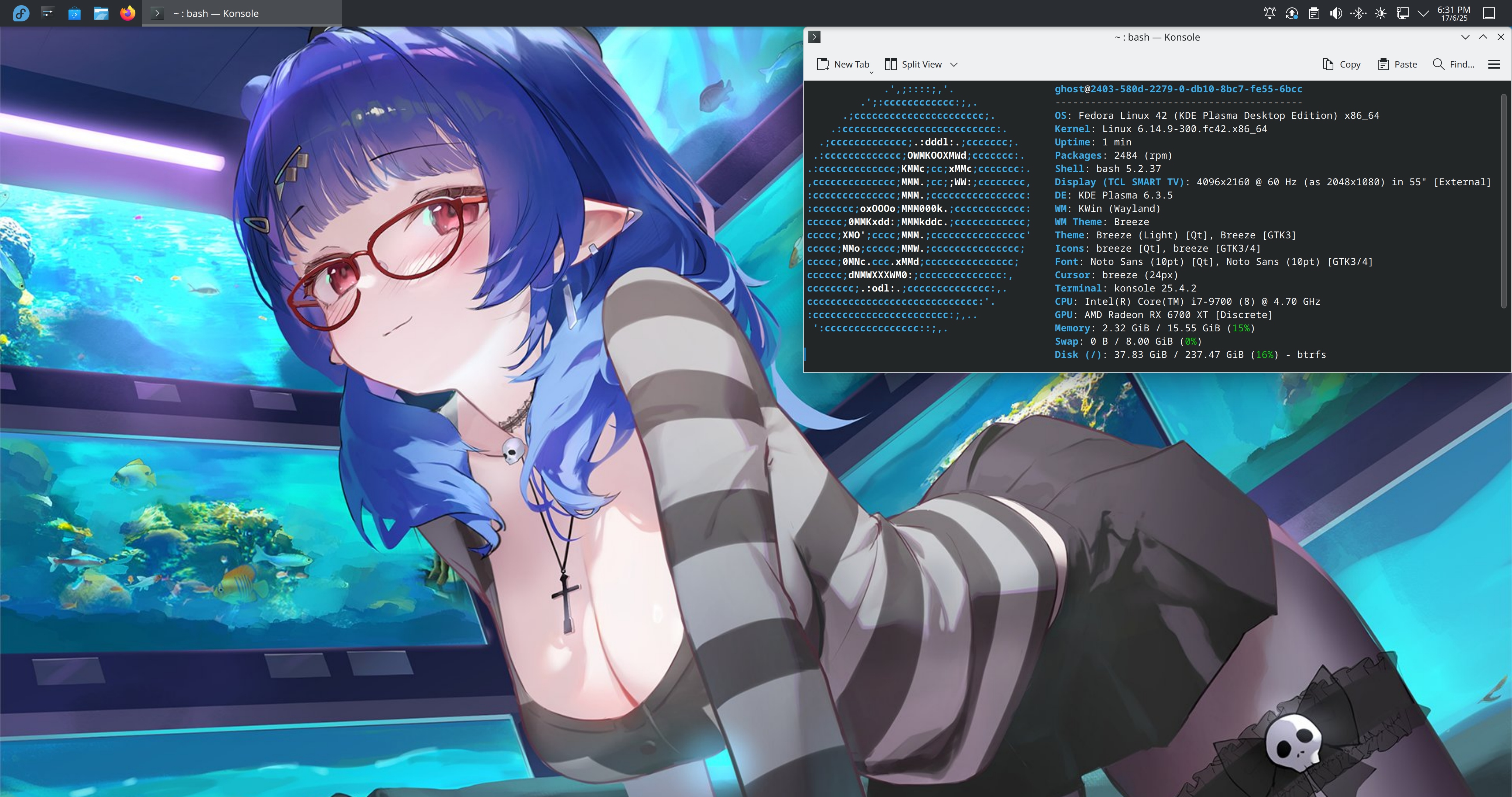The width and height of the screenshot is (1512, 797).
Task: Check the software updates tray icon
Action: 1292,13
